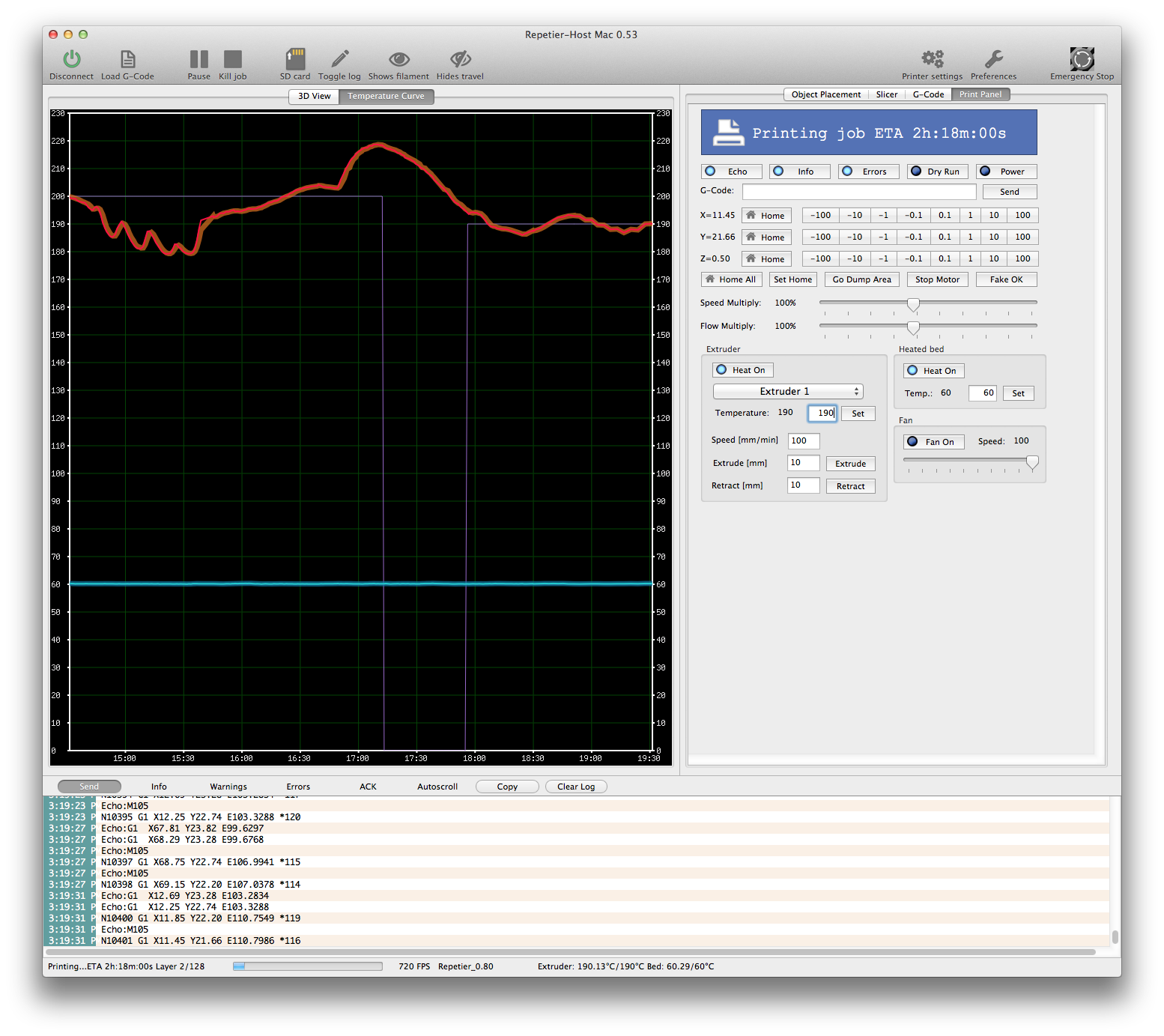
Task: Click the G-Code command input field
Action: point(858,192)
